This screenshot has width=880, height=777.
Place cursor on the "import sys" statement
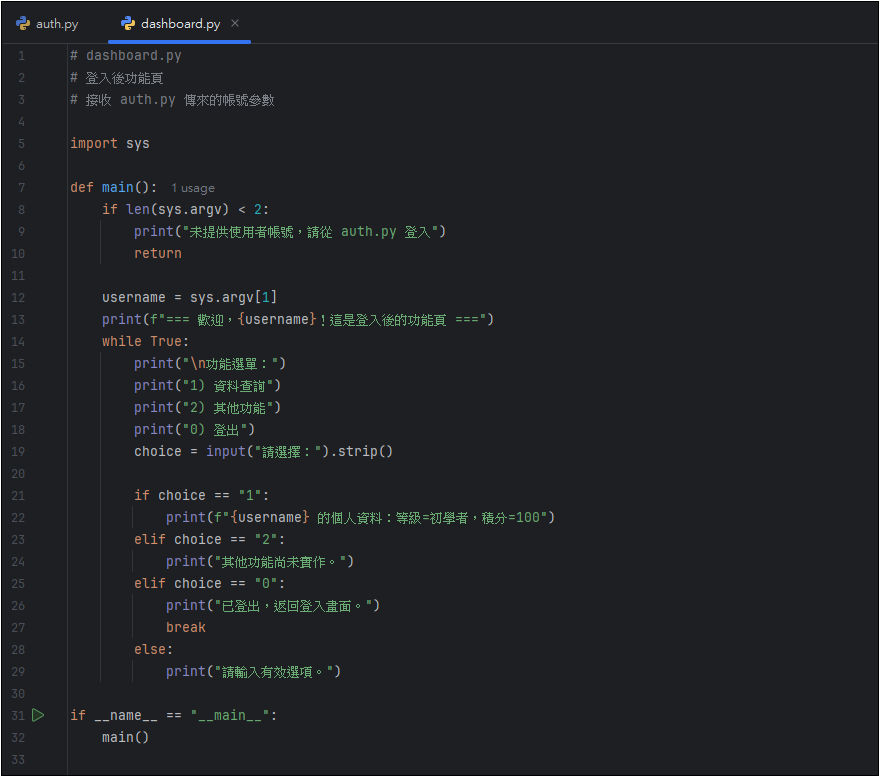pyautogui.click(x=110, y=143)
